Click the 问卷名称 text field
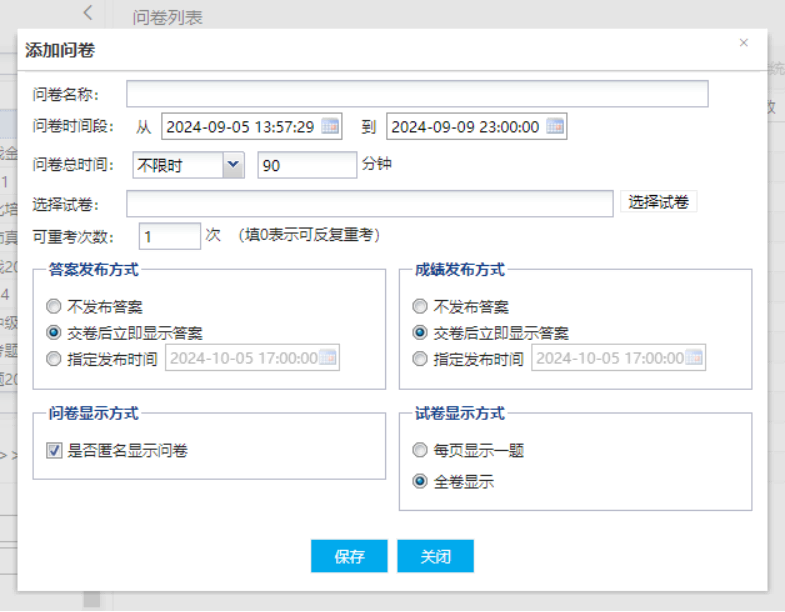This screenshot has height=612, width=785. coord(417,94)
